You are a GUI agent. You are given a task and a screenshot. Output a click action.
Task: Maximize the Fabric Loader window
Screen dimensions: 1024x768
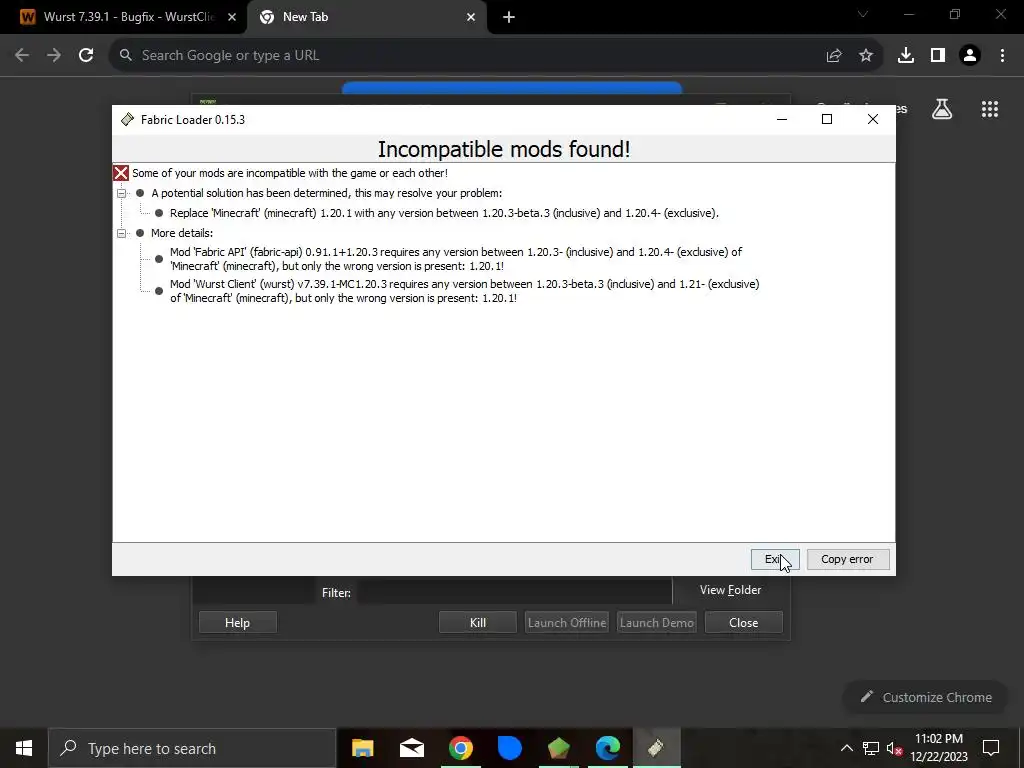[x=827, y=119]
